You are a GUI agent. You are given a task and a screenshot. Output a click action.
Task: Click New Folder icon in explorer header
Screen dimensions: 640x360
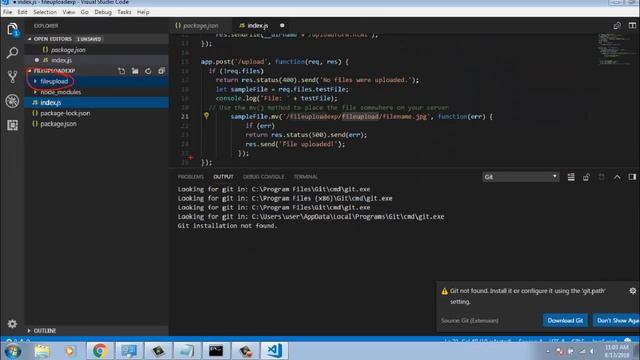135,71
